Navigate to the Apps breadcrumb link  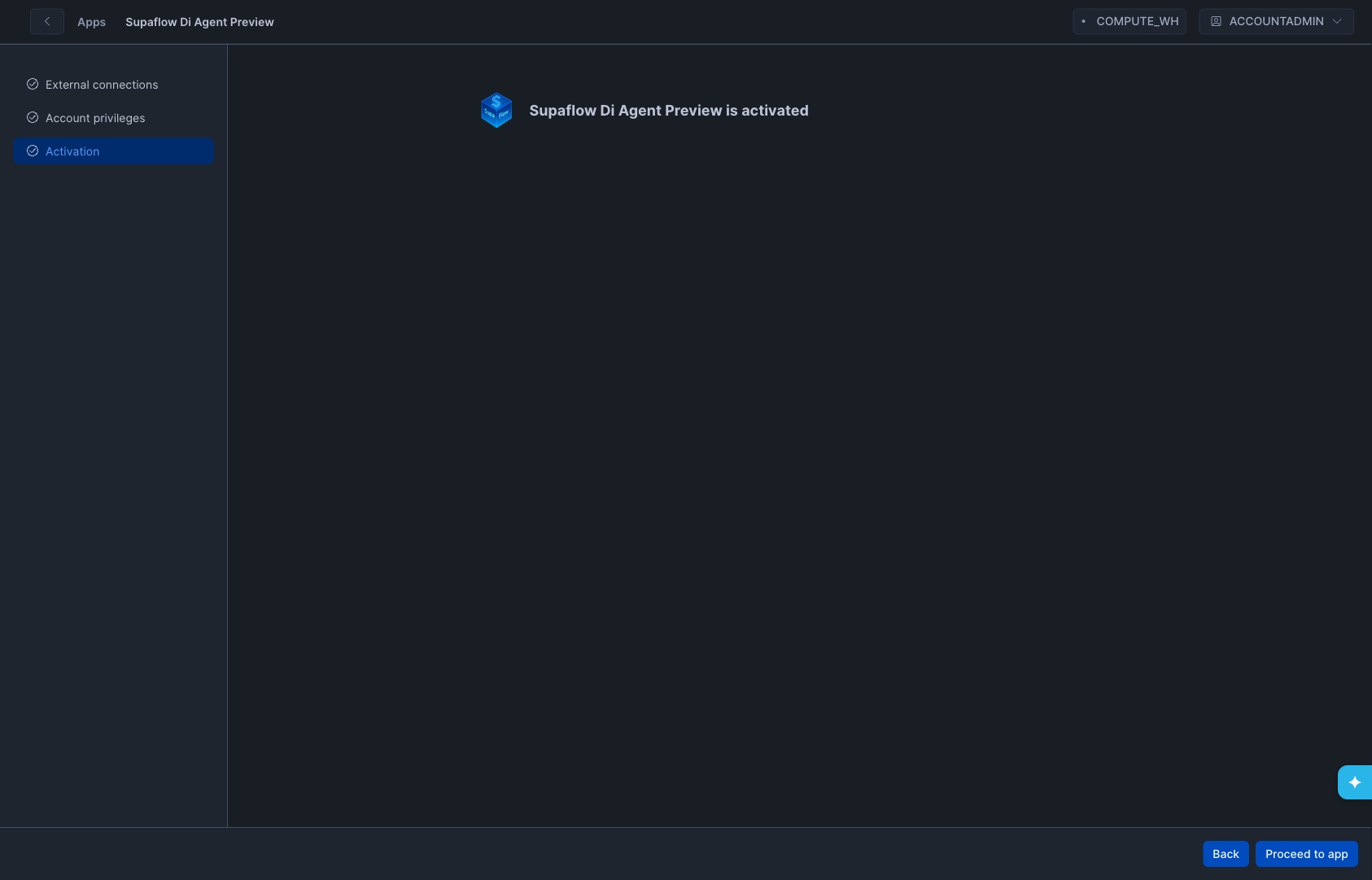click(91, 22)
